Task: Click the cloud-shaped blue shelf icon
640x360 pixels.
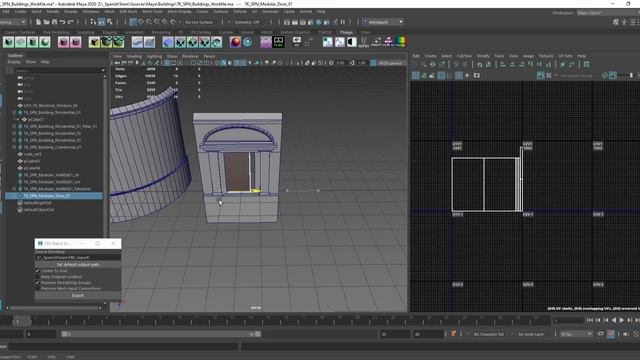Action: click(x=168, y=42)
